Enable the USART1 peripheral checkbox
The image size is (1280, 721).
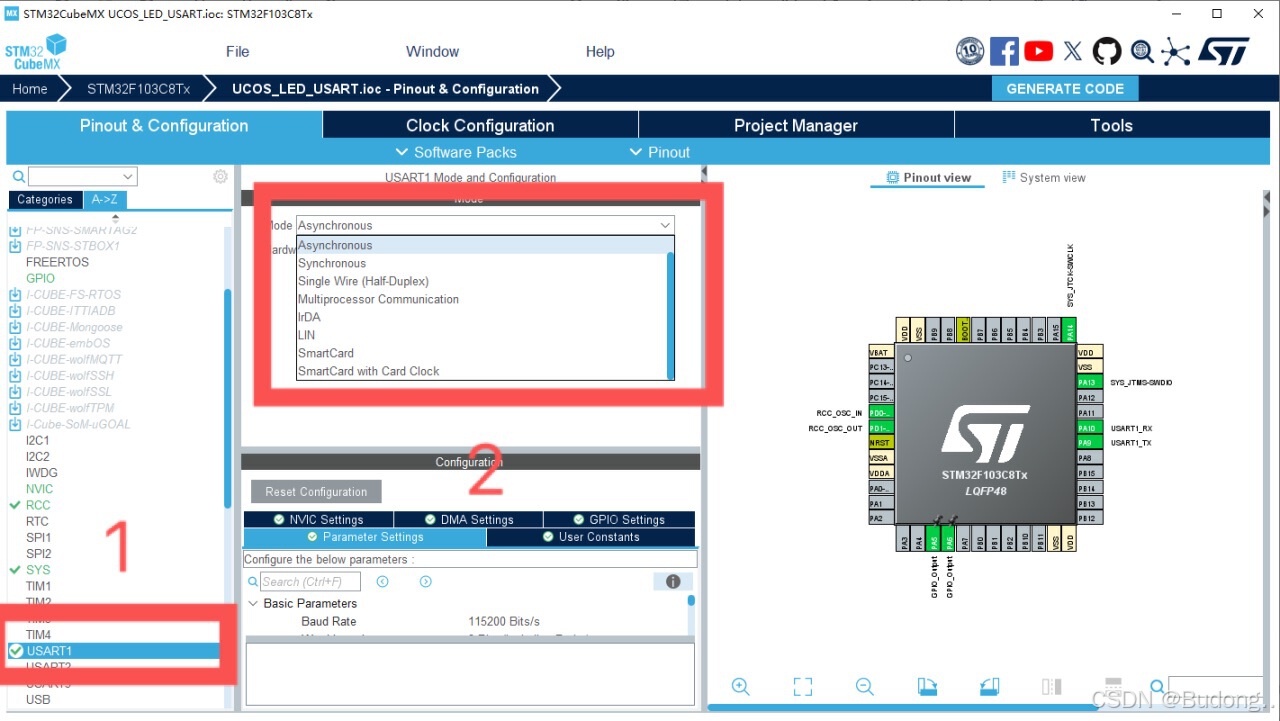[x=17, y=651]
